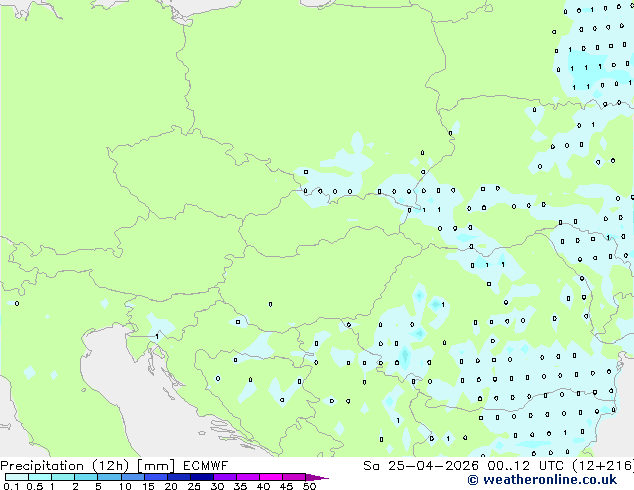Open the weatheronline.co.uk copyright link

tap(542, 480)
